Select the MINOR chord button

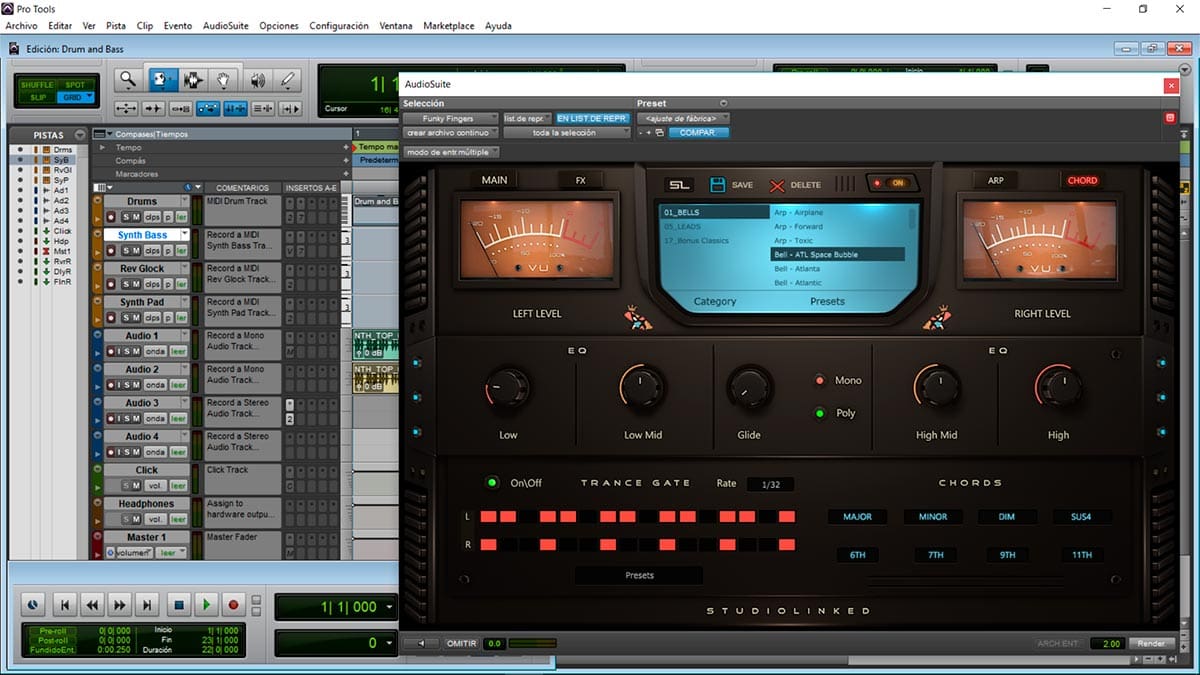click(932, 517)
